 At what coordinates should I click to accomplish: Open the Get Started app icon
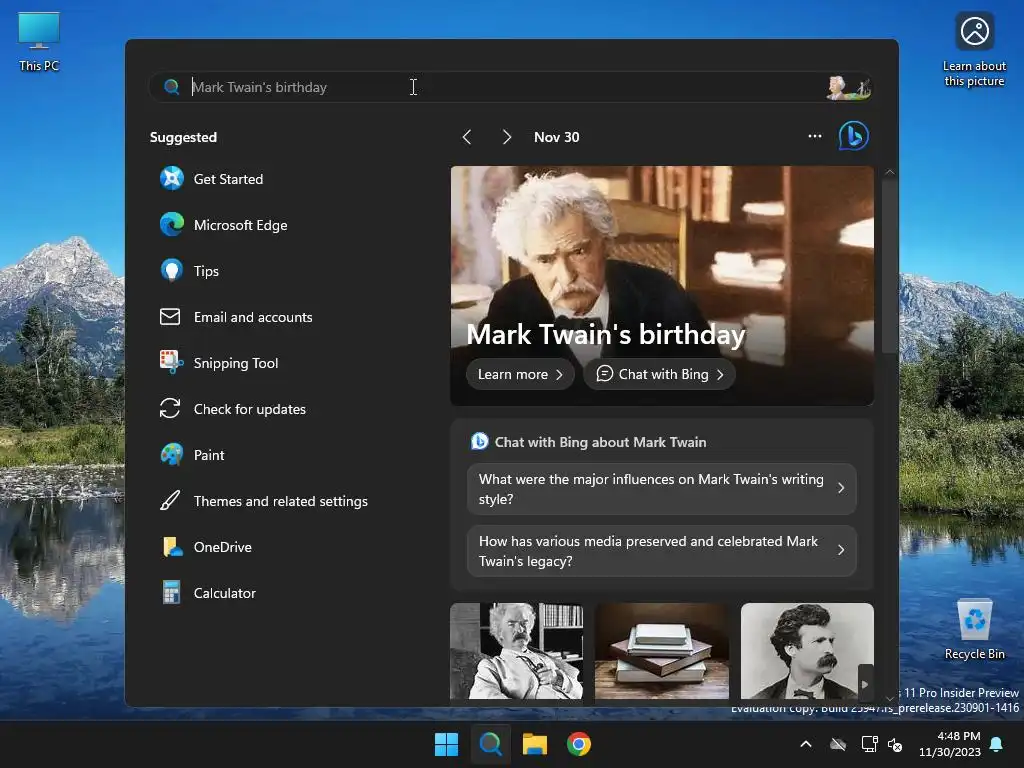[x=172, y=178]
